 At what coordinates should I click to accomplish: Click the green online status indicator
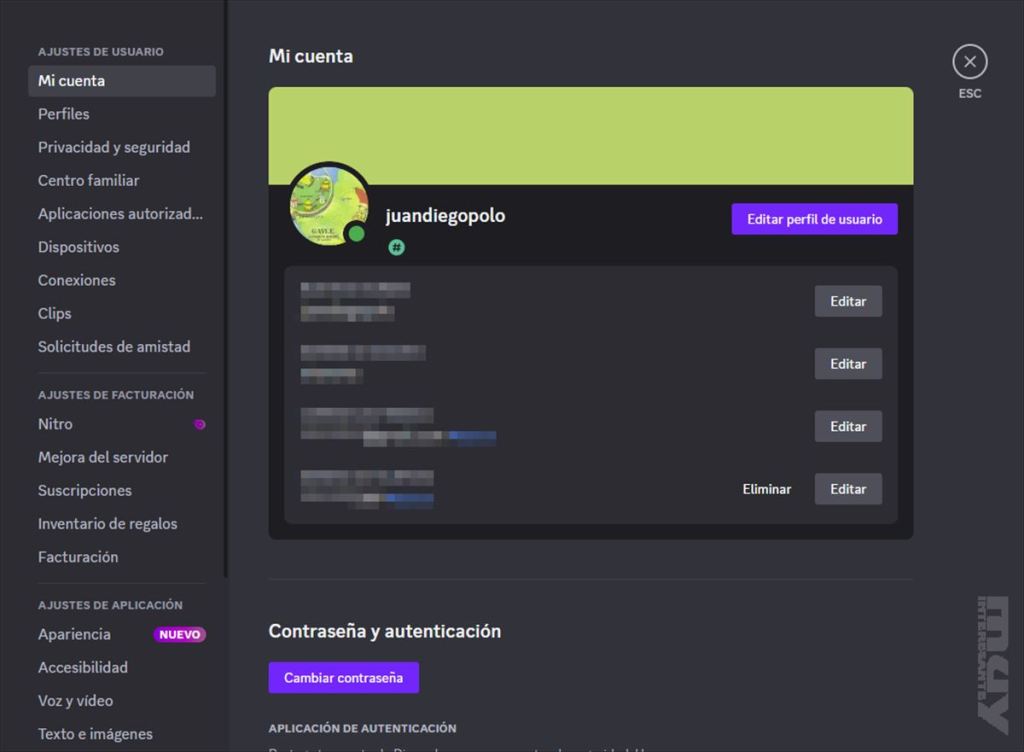(357, 234)
